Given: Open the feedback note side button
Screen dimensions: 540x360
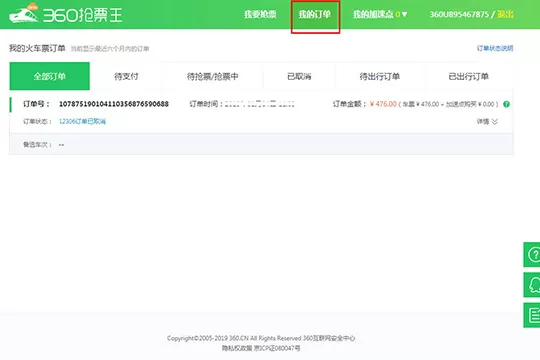Looking at the screenshot, I should (532, 315).
